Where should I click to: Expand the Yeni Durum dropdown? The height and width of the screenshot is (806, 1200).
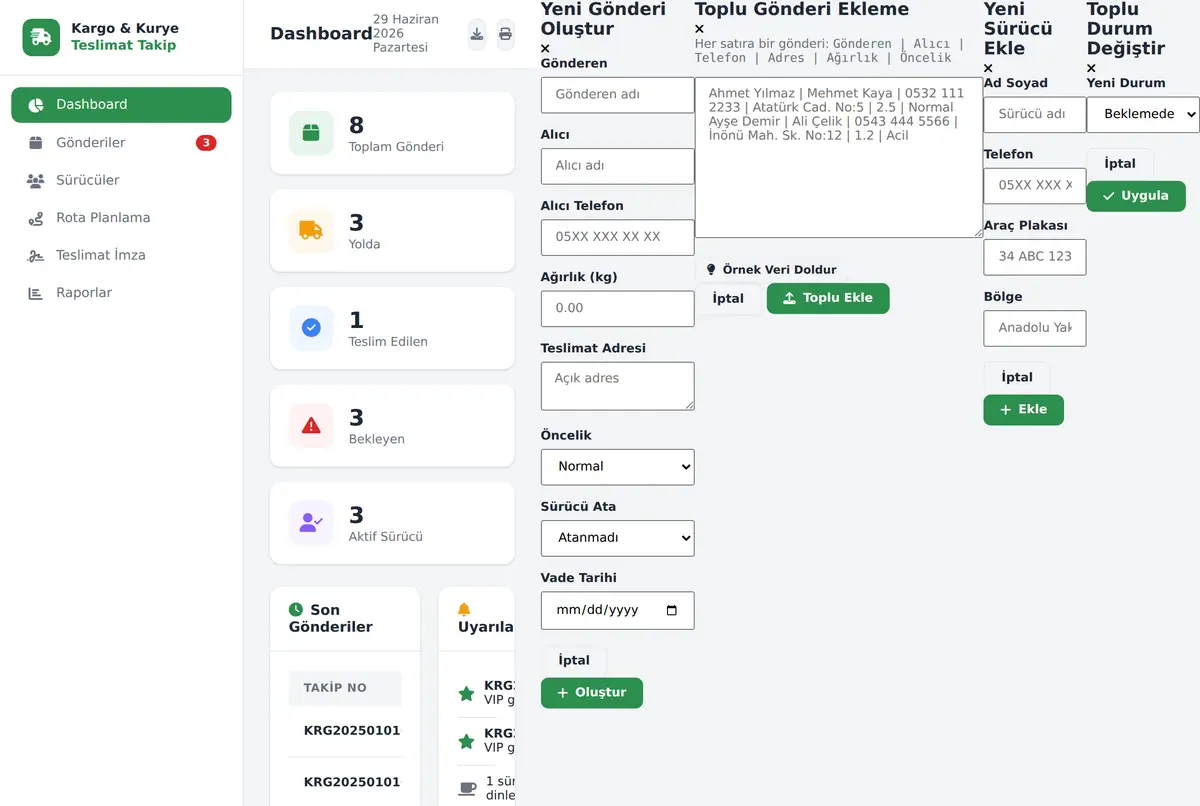[1143, 114]
